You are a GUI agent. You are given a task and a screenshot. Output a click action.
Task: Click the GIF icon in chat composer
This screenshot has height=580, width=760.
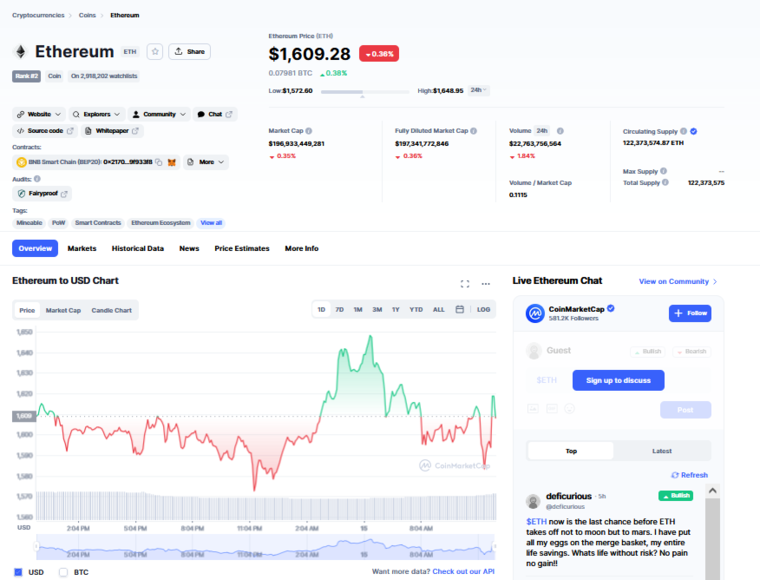point(552,409)
